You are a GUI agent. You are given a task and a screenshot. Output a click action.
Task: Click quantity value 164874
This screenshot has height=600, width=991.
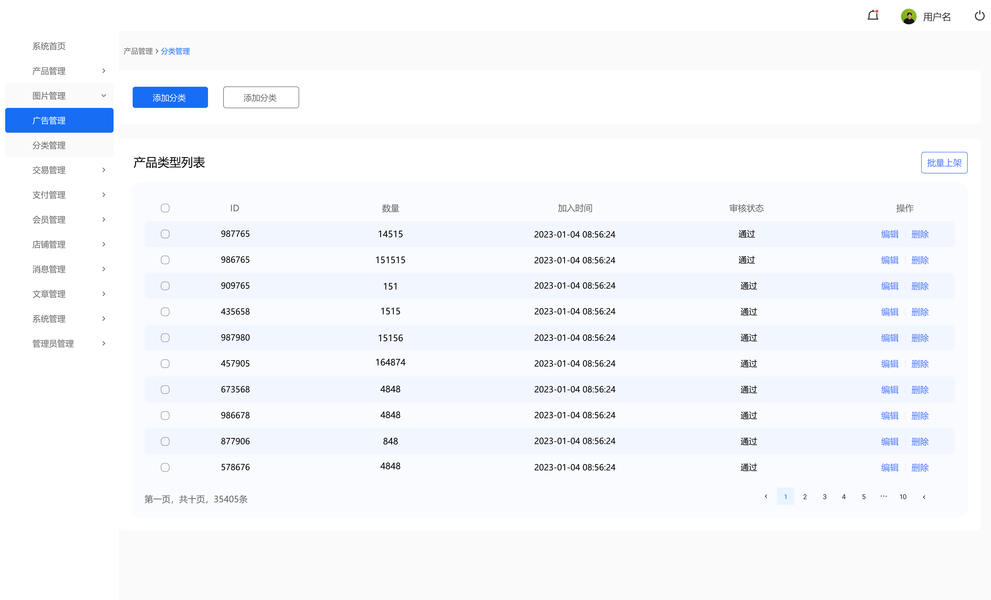coord(391,362)
